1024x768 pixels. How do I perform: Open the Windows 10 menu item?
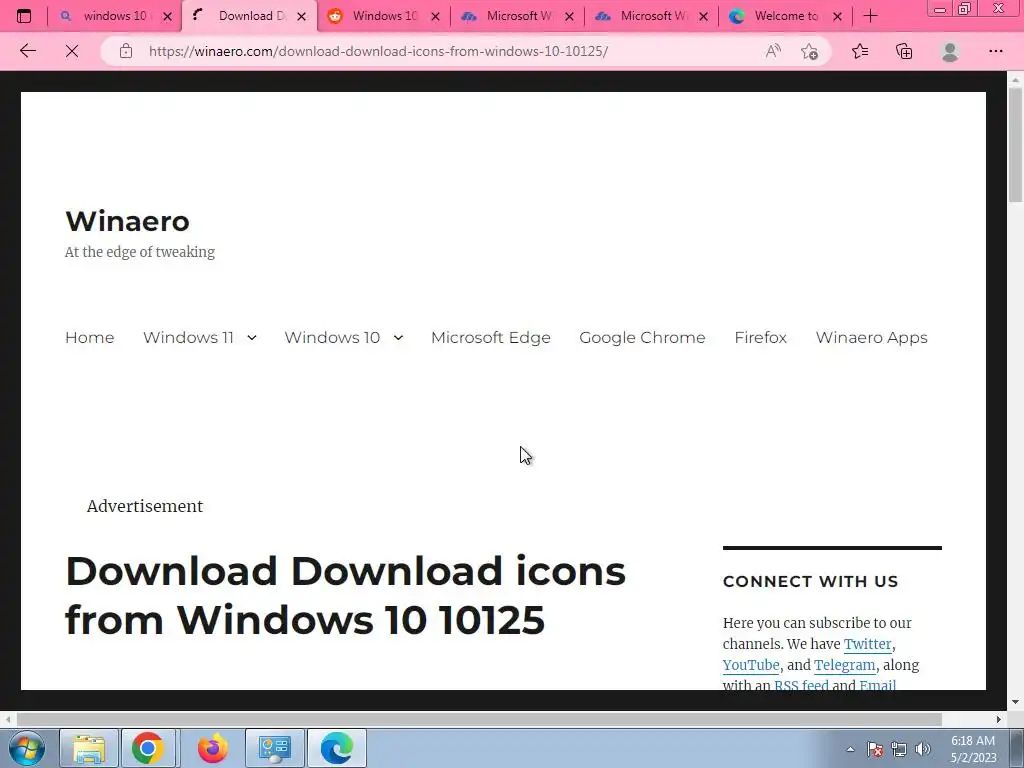pos(332,338)
